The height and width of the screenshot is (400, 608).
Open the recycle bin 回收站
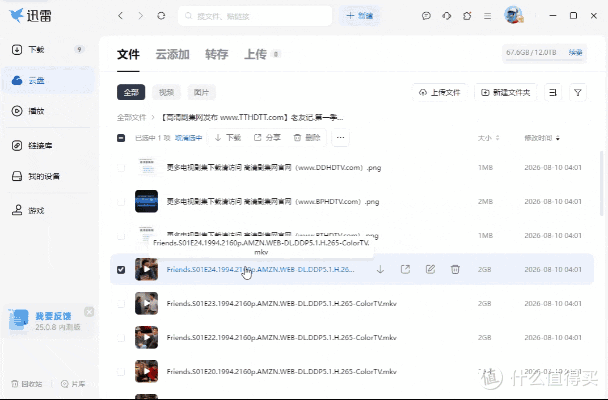(27, 384)
